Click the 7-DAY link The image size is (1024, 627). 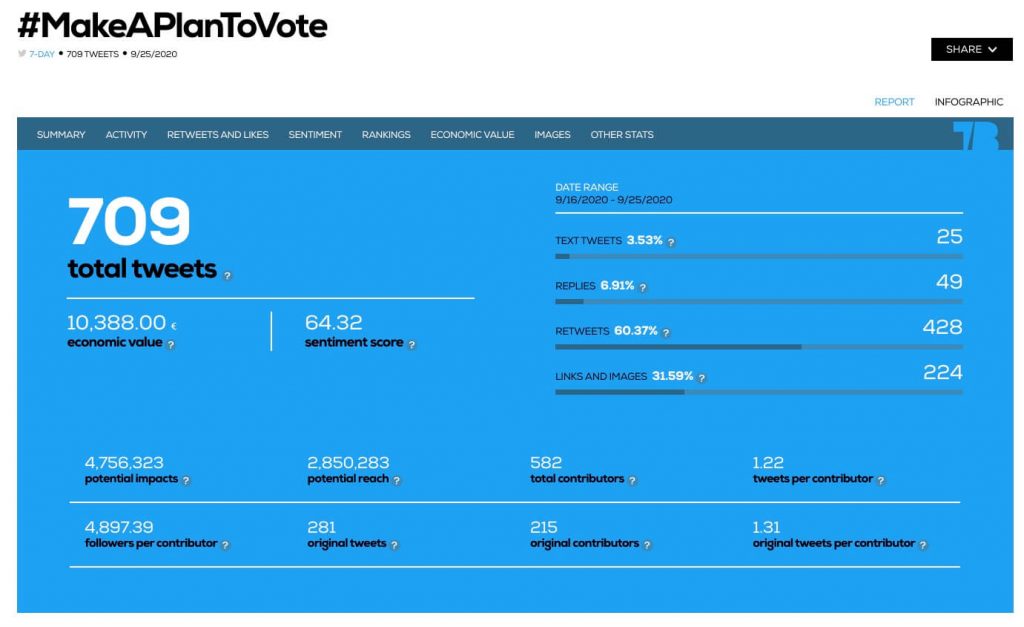point(40,55)
